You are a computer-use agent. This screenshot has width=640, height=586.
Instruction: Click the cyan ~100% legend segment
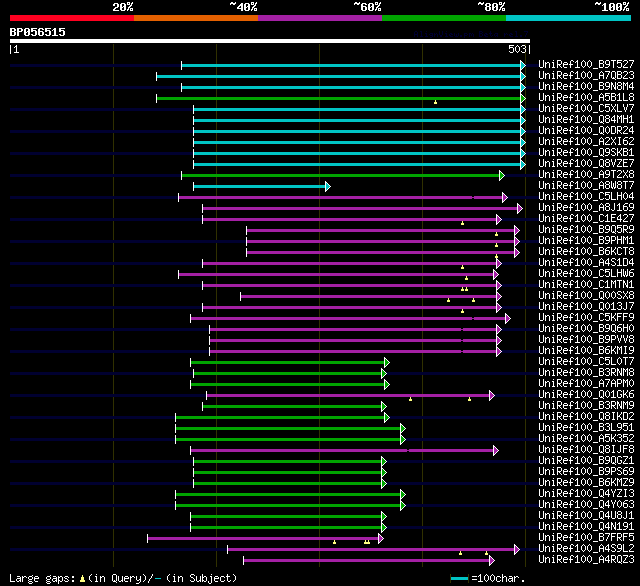[x=569, y=18]
